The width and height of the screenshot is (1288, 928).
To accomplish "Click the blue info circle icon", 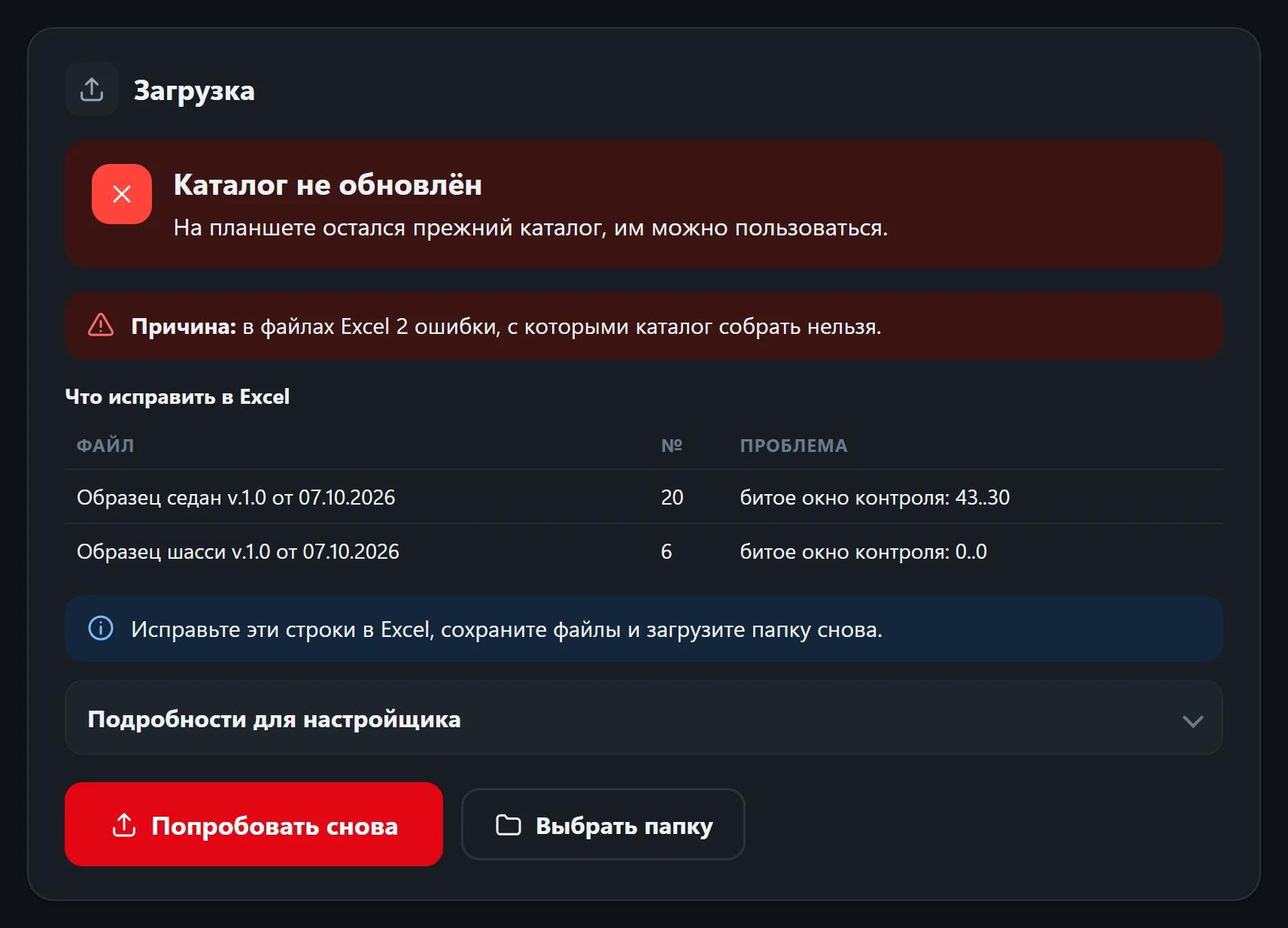I will 101,628.
